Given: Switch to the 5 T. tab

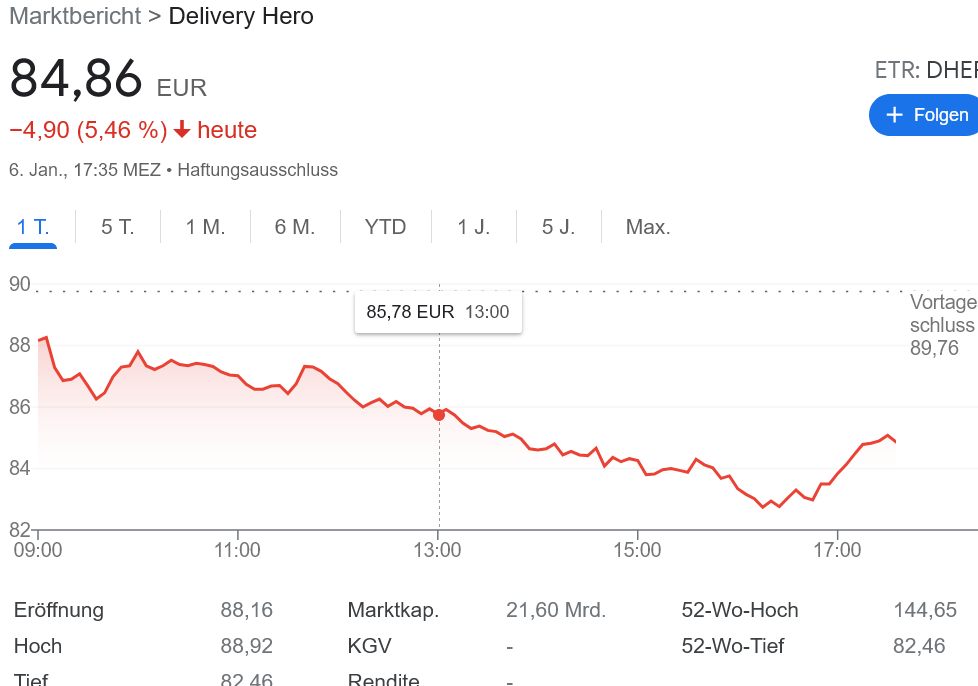Looking at the screenshot, I should pyautogui.click(x=117, y=227).
